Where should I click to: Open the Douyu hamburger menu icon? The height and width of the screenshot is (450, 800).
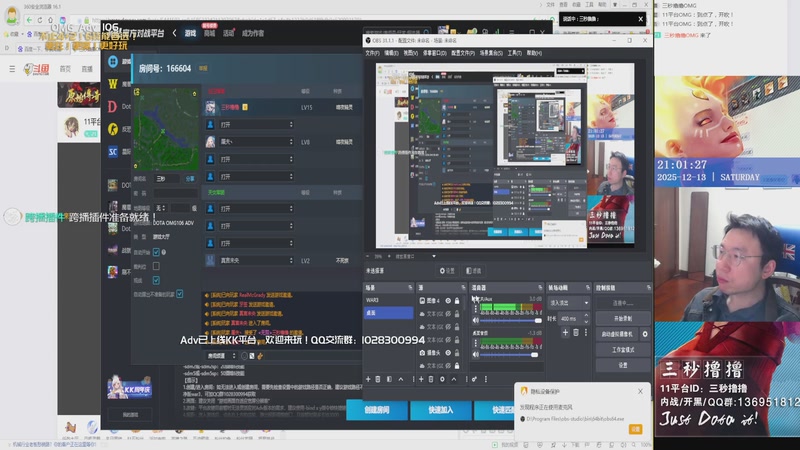(x=12, y=68)
